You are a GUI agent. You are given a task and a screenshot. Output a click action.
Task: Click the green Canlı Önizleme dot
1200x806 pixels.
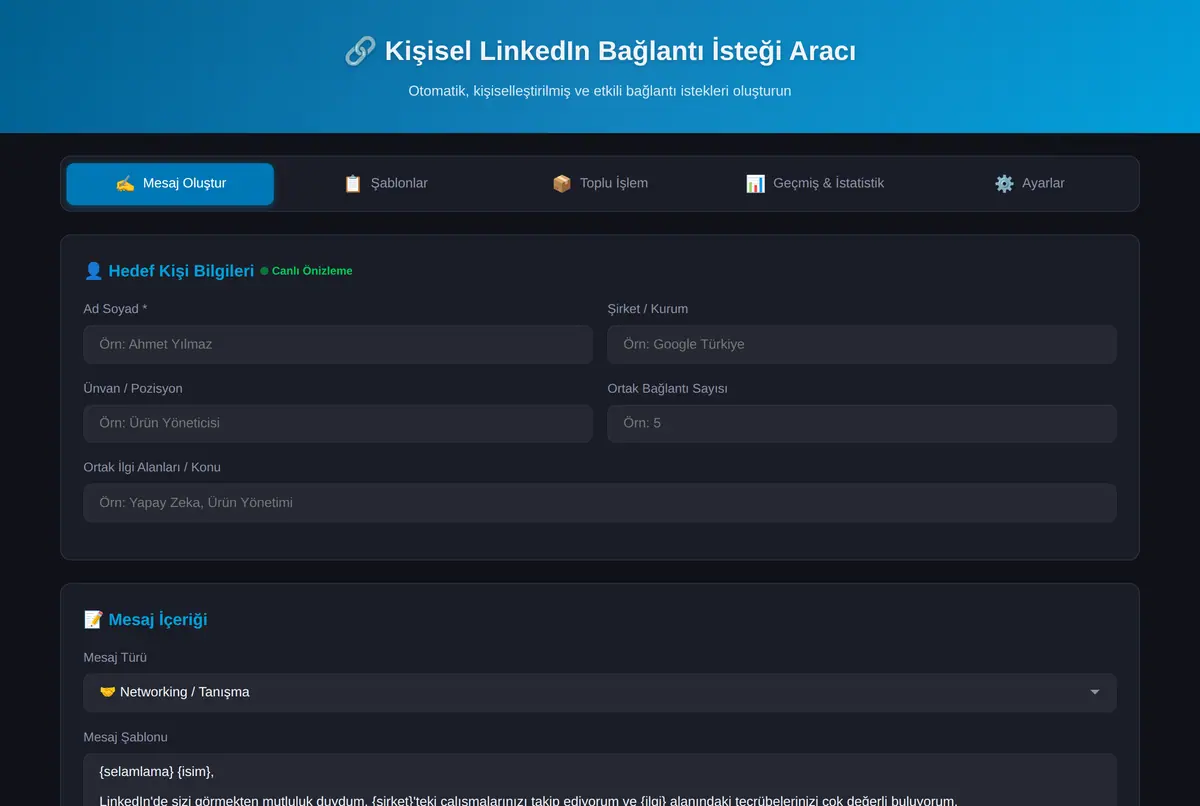pyautogui.click(x=264, y=271)
